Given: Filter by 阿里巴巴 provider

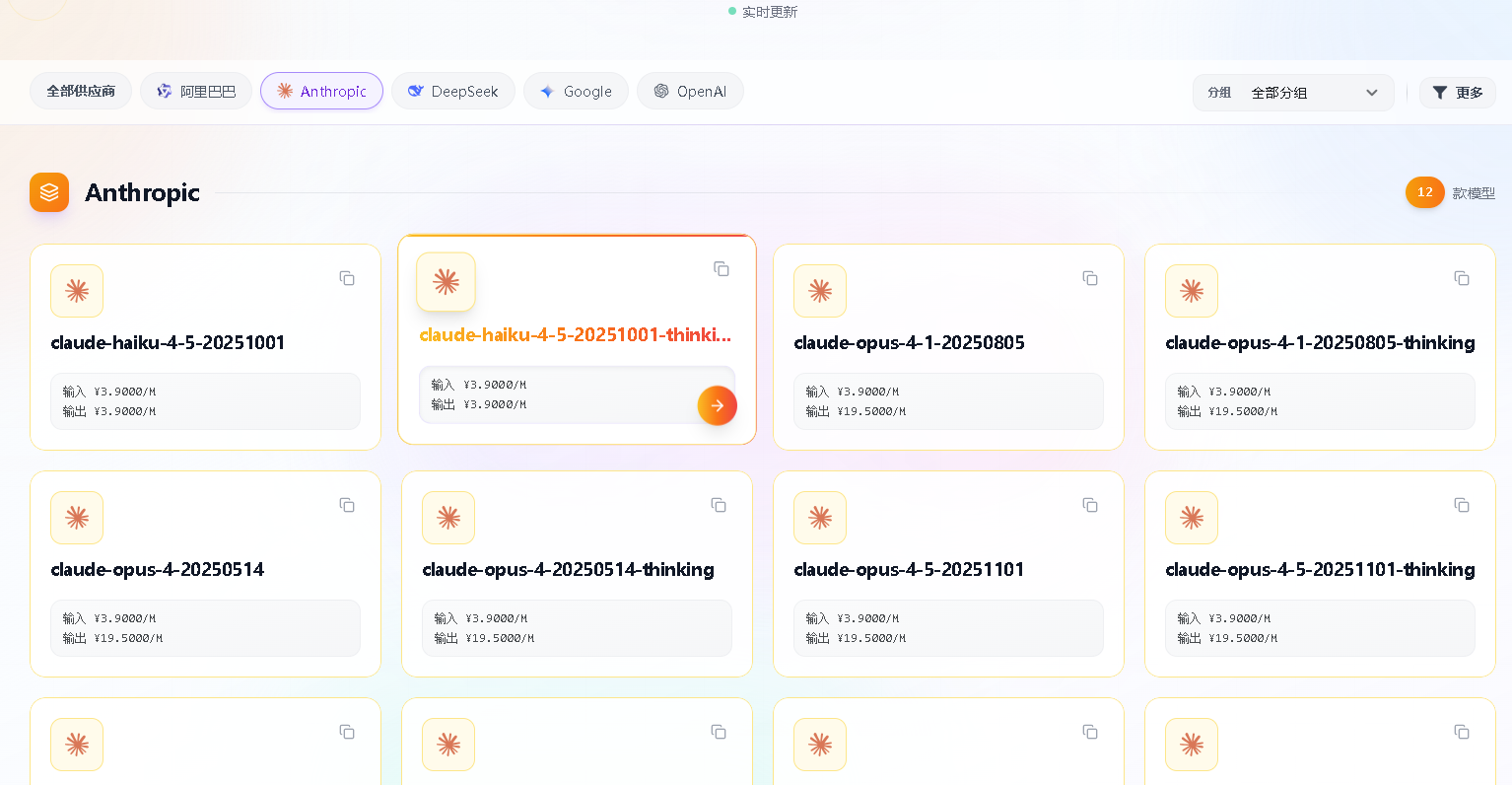Looking at the screenshot, I should click(196, 91).
